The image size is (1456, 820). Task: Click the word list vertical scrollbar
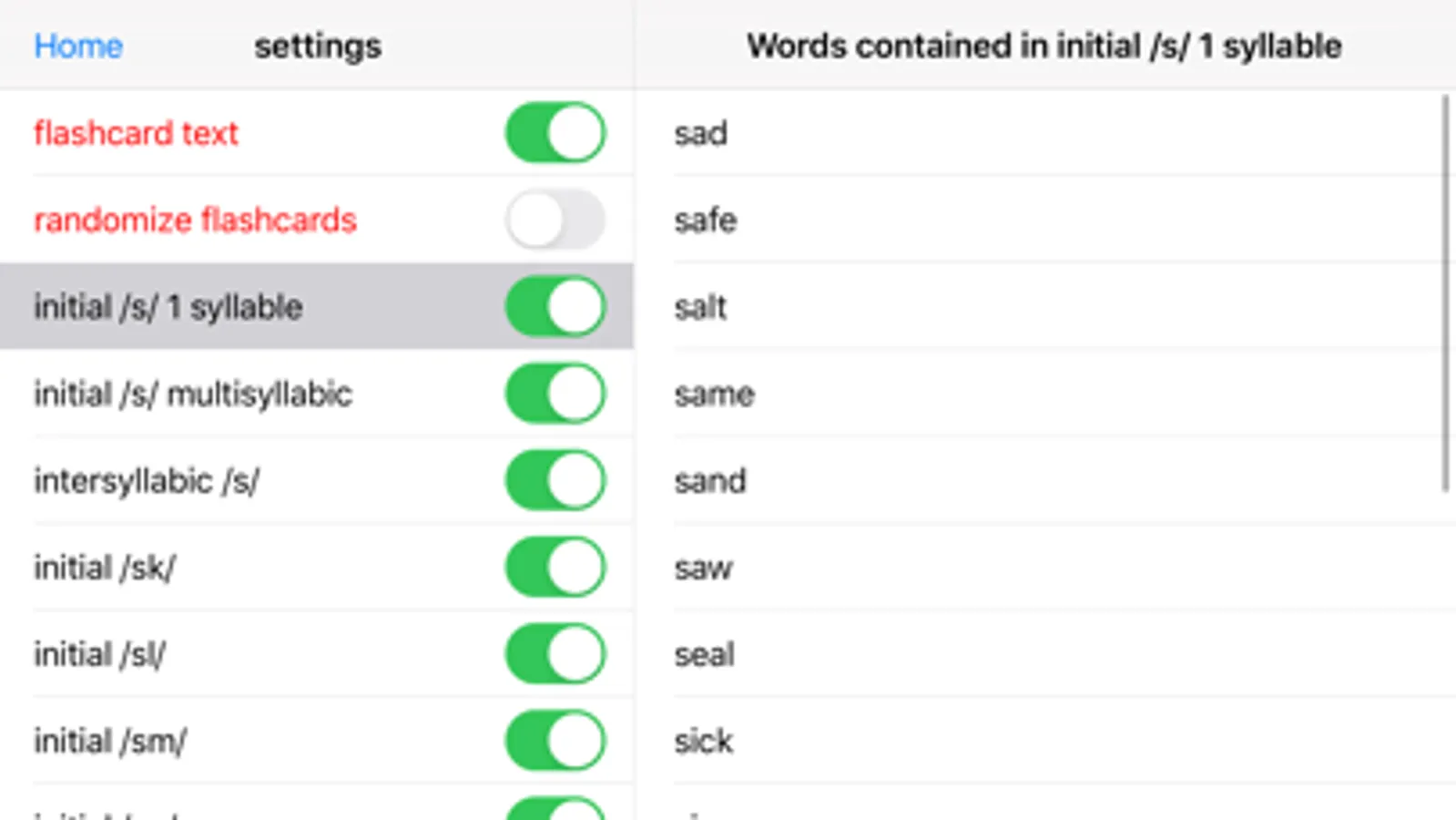(x=1445, y=292)
